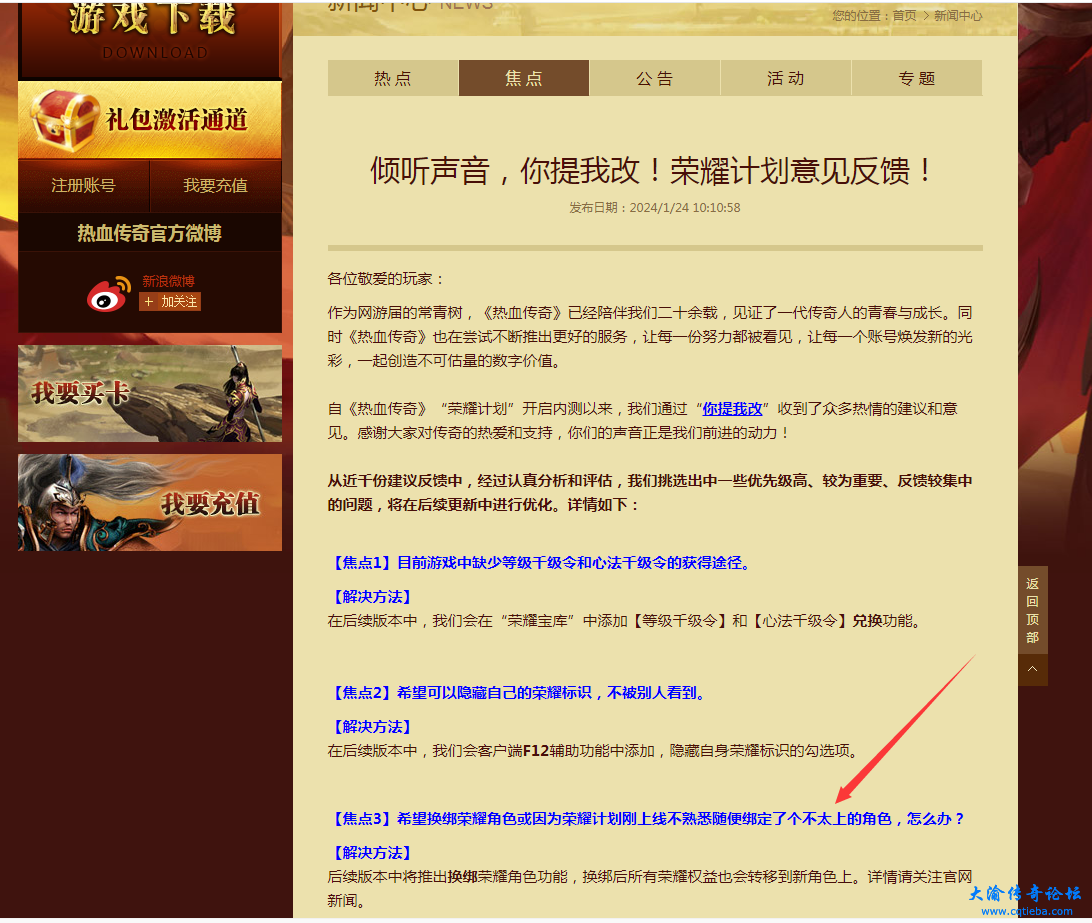
Task: Click the sentence mentioning 荣耀宝库 exchange function
Action: pyautogui.click(x=627, y=621)
